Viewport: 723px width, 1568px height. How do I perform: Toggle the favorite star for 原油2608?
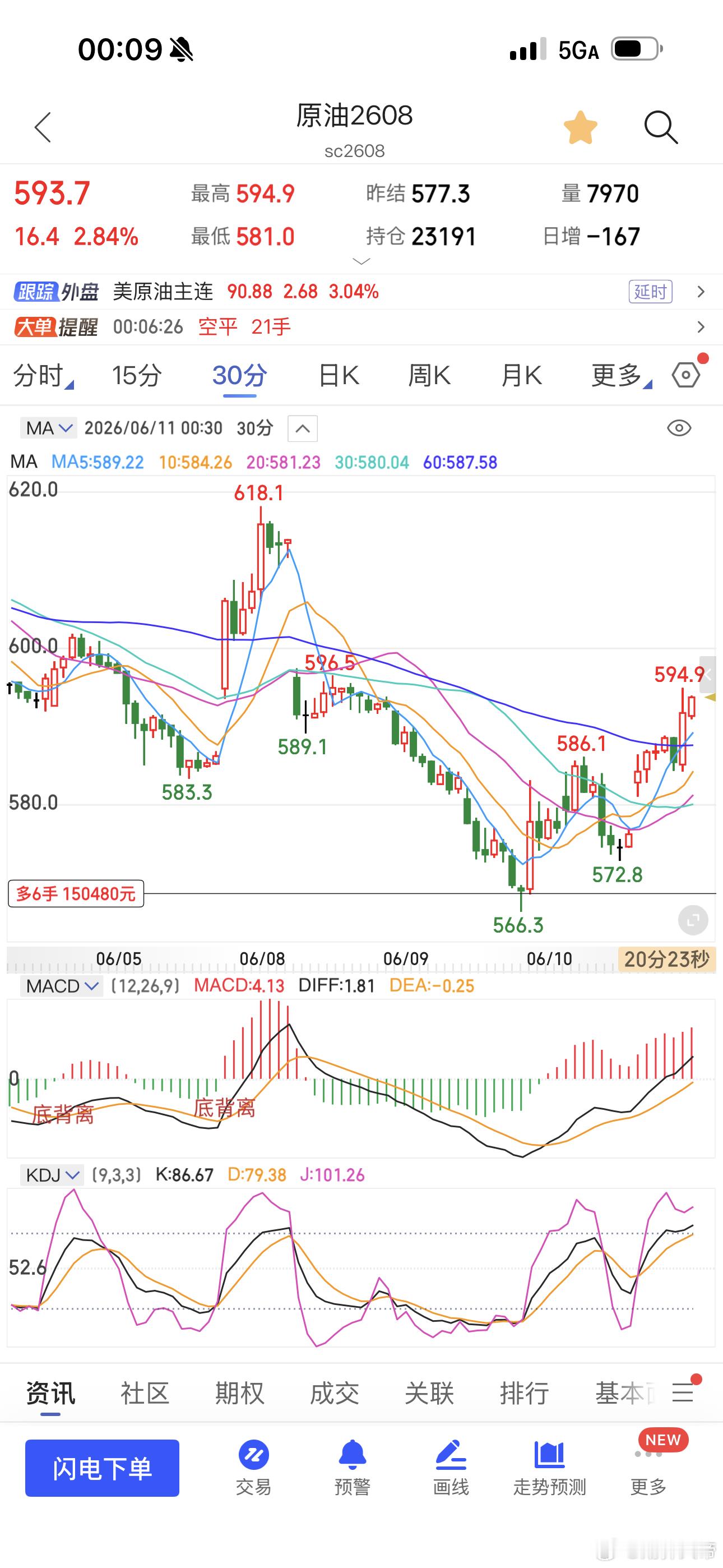pos(581,128)
